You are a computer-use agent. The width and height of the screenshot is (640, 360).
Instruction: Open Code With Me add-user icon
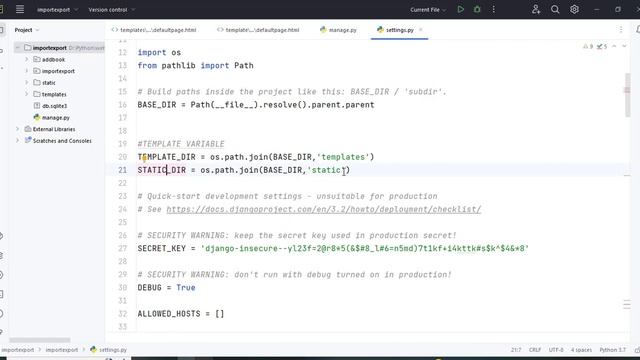click(x=536, y=9)
